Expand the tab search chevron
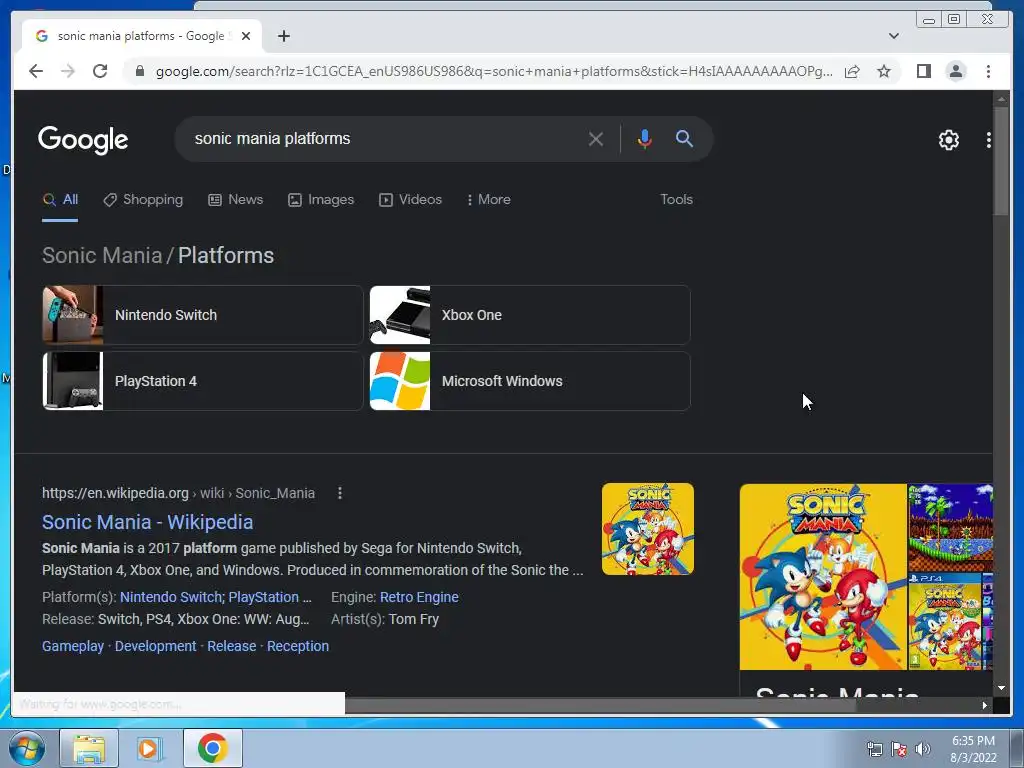1024x768 pixels. [x=894, y=36]
